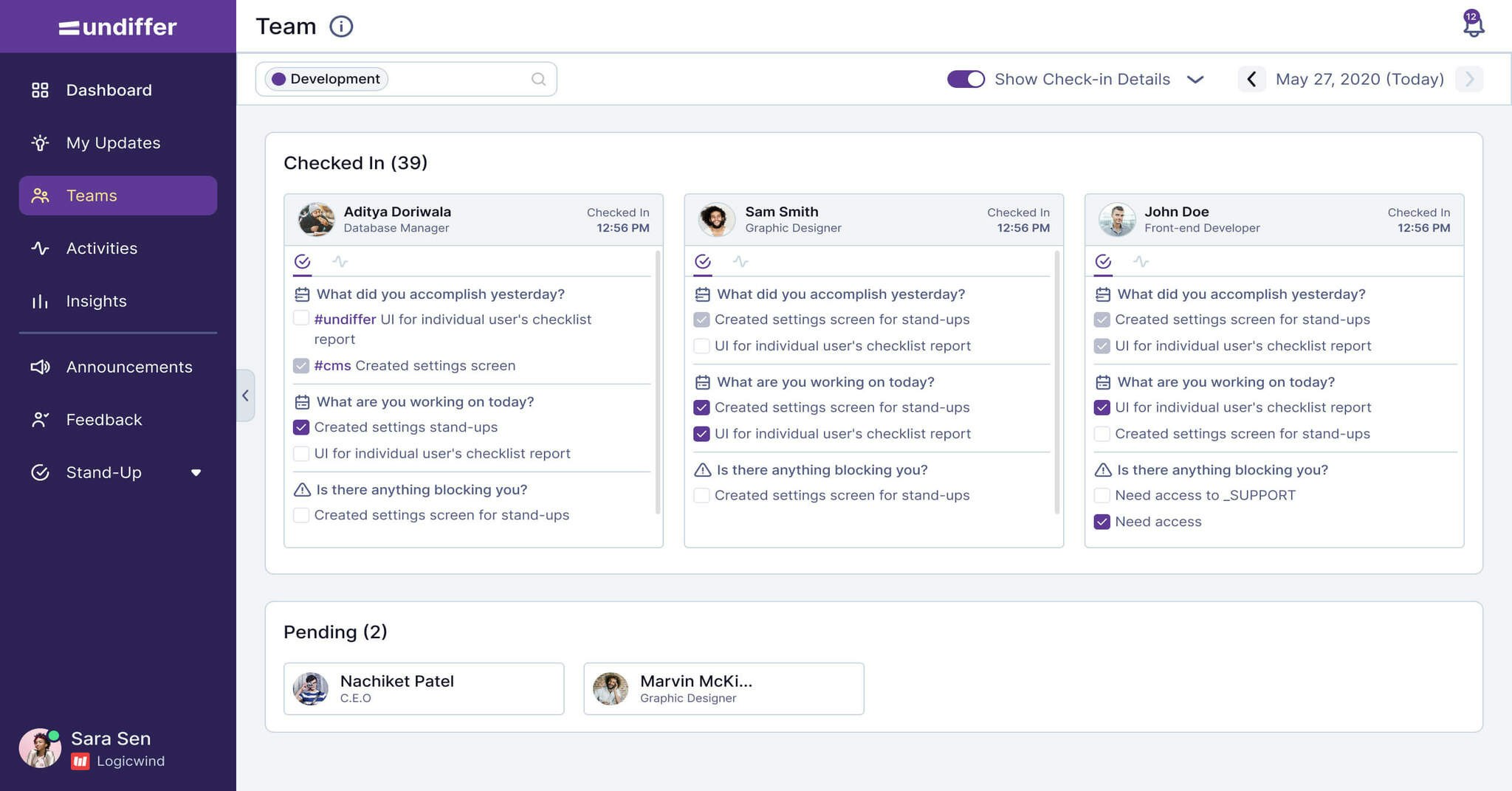Viewport: 1512px width, 791px height.
Task: Click the 'Checked In (39)' heading
Action: pyautogui.click(x=356, y=163)
